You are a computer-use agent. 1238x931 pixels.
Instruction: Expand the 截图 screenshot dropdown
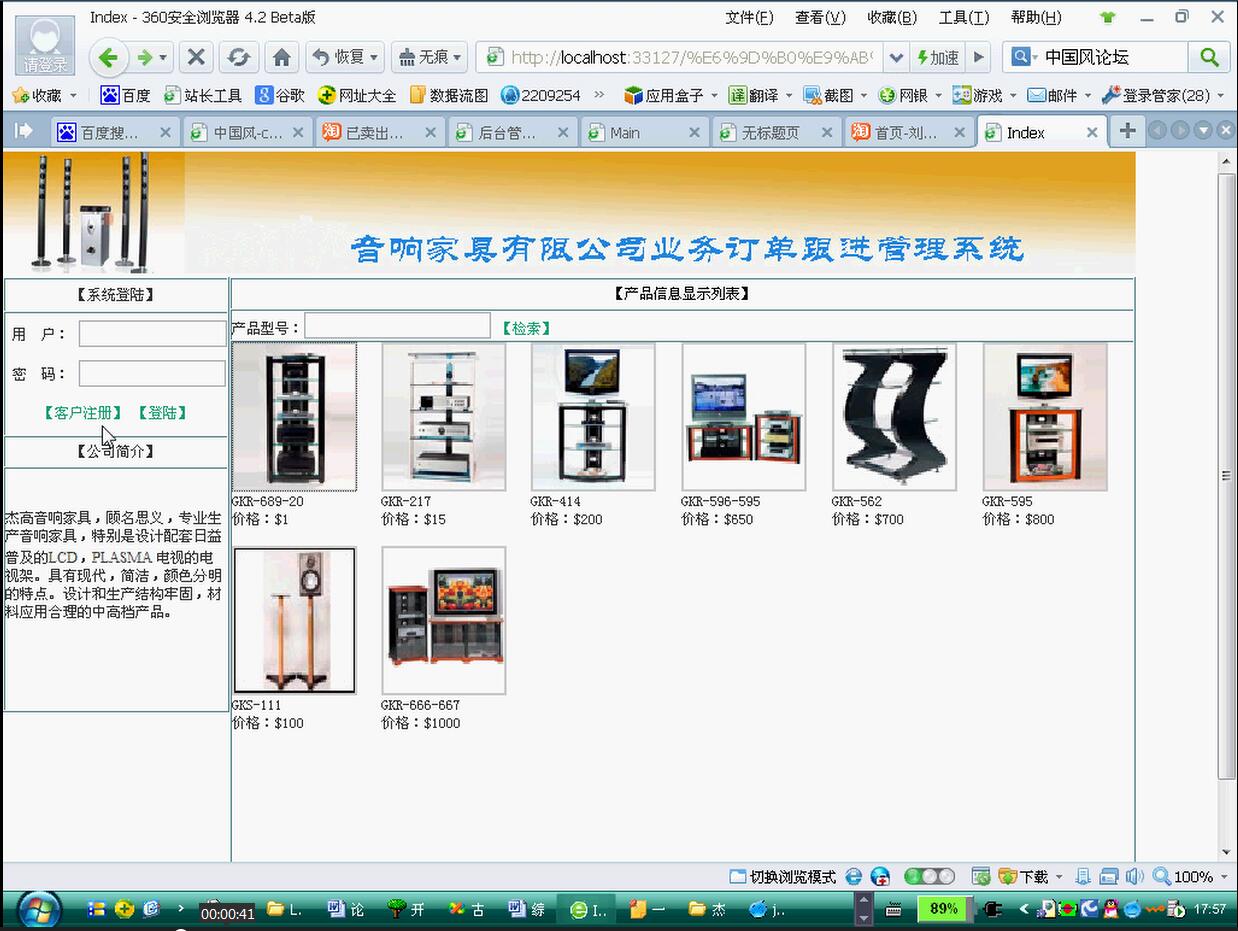coord(863,96)
